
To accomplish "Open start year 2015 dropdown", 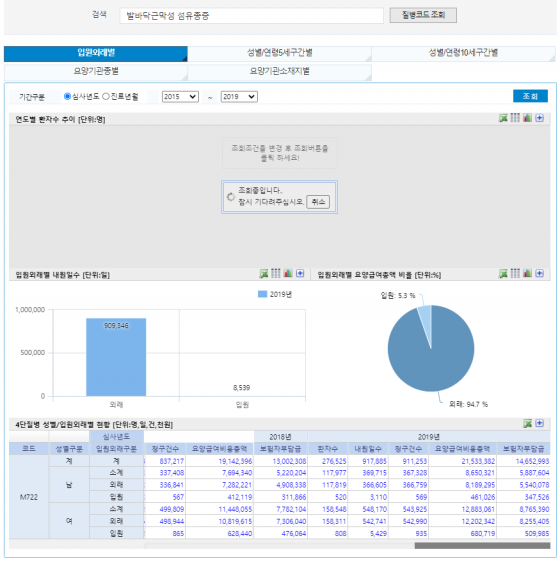I will coord(180,97).
